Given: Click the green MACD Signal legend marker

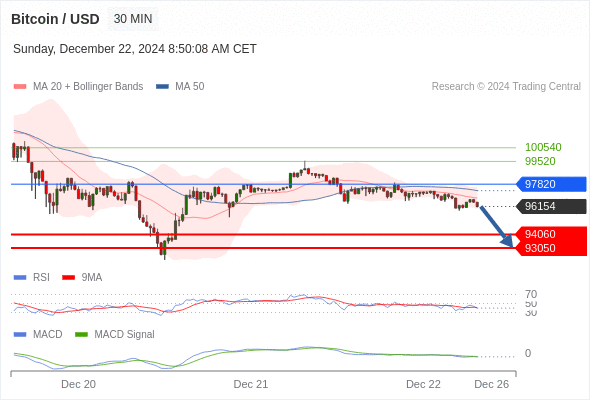Looking at the screenshot, I should (x=81, y=335).
